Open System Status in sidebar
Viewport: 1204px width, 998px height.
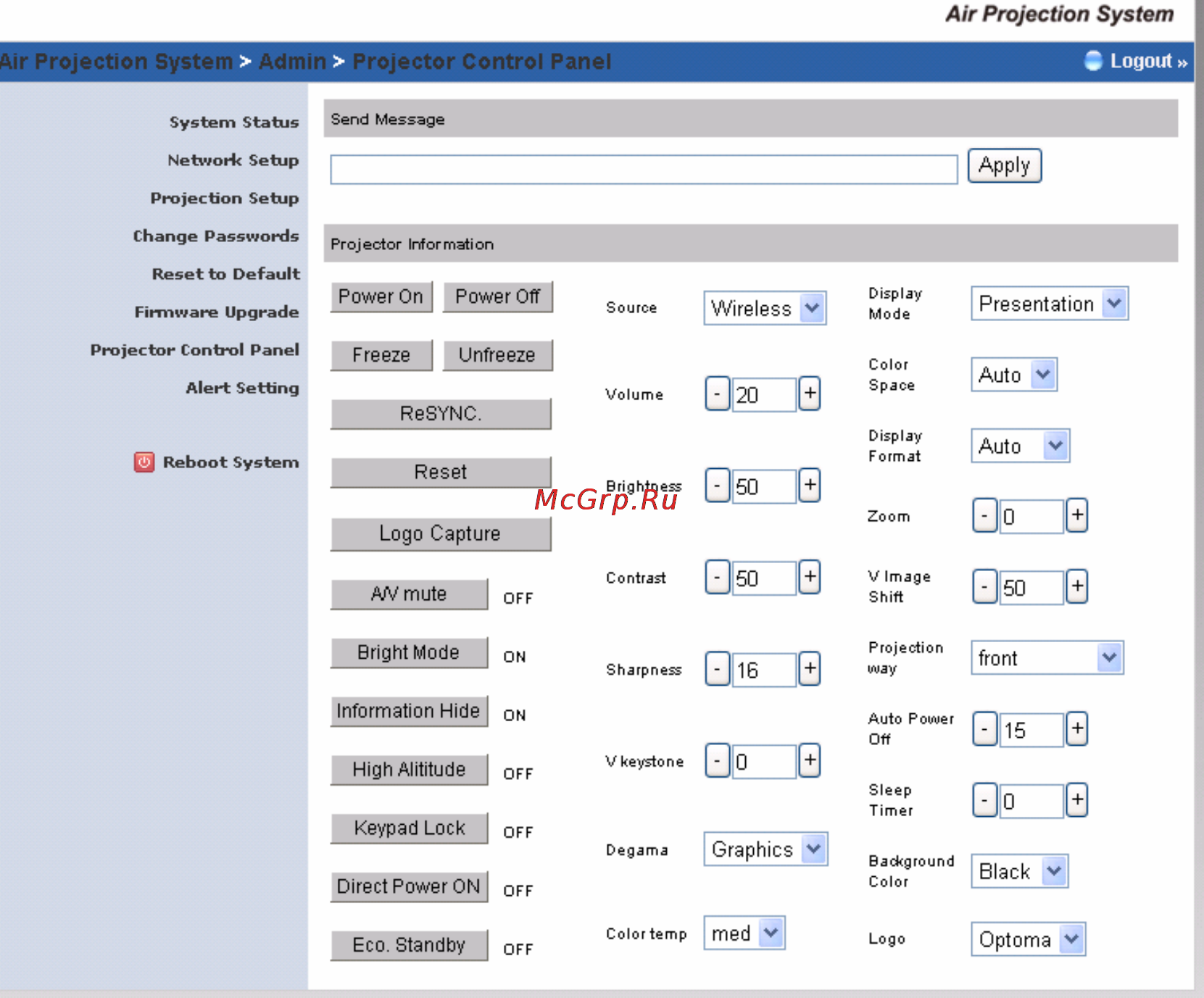pyautogui.click(x=234, y=122)
